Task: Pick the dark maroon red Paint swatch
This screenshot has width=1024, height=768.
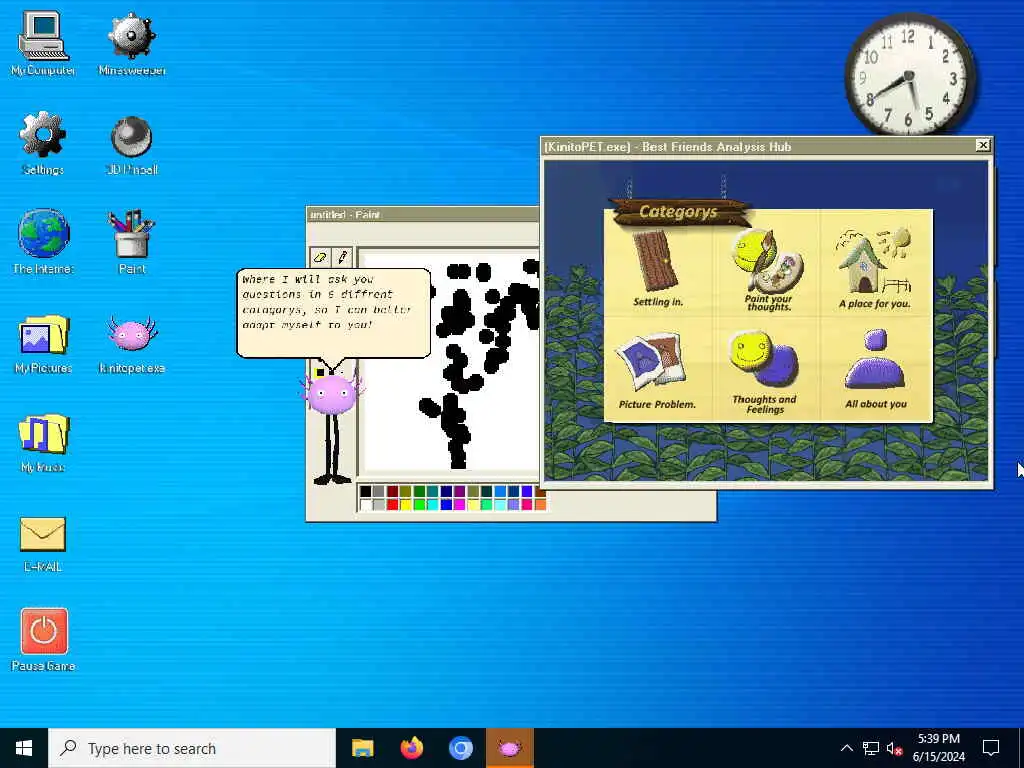Action: [x=392, y=491]
